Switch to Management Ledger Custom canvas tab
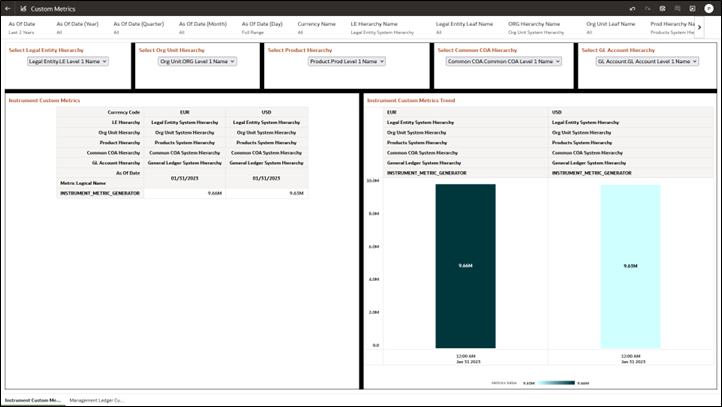 click(x=97, y=400)
